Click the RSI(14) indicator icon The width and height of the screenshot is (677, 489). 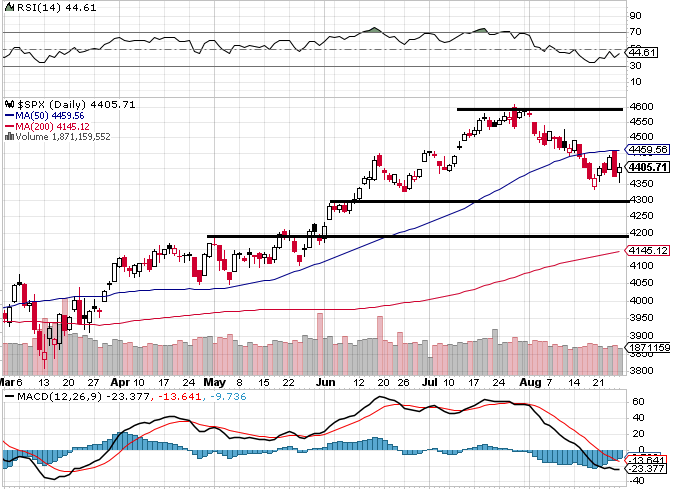pos(9,7)
